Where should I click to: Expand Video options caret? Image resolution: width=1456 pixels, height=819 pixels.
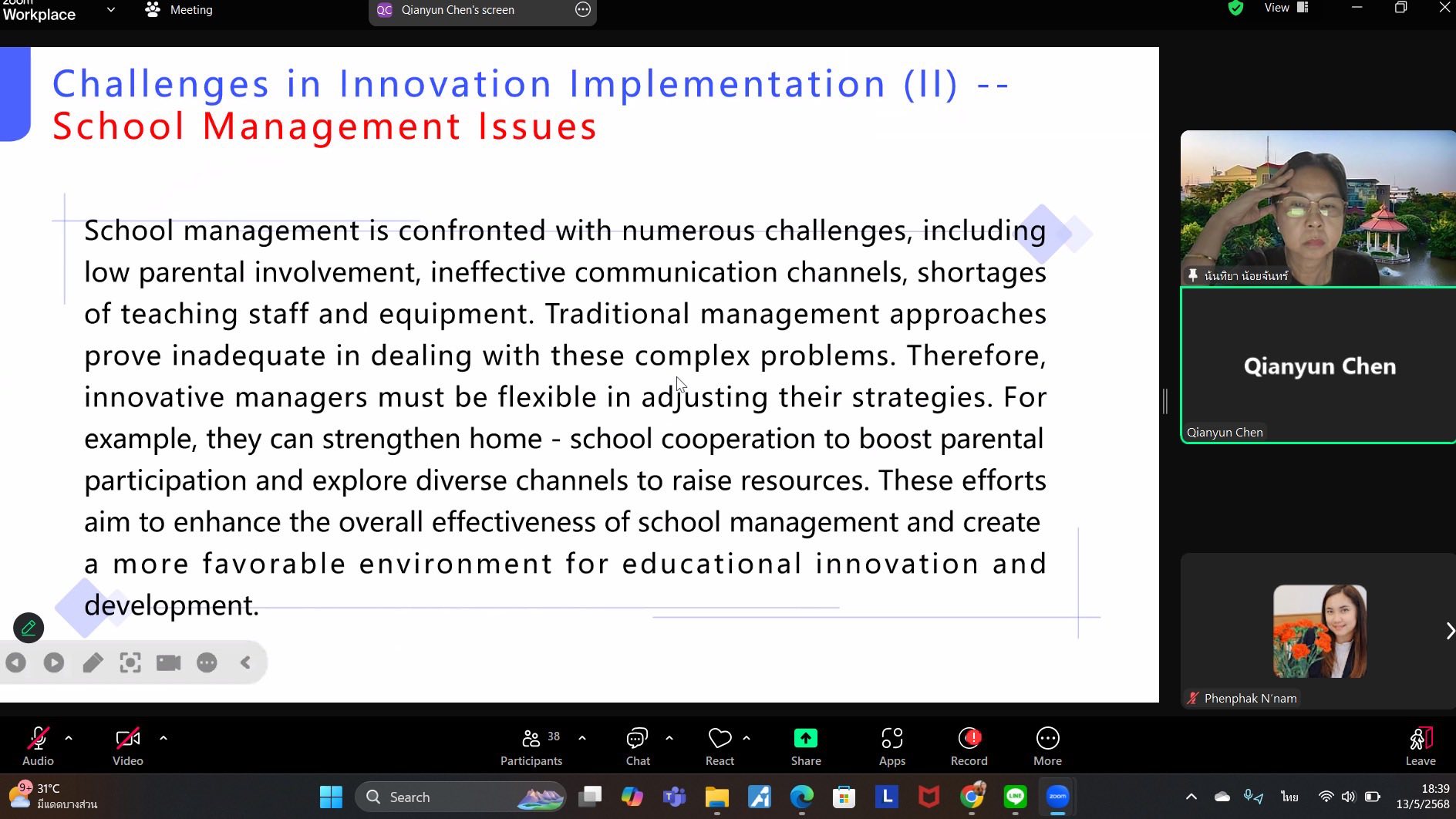click(163, 738)
